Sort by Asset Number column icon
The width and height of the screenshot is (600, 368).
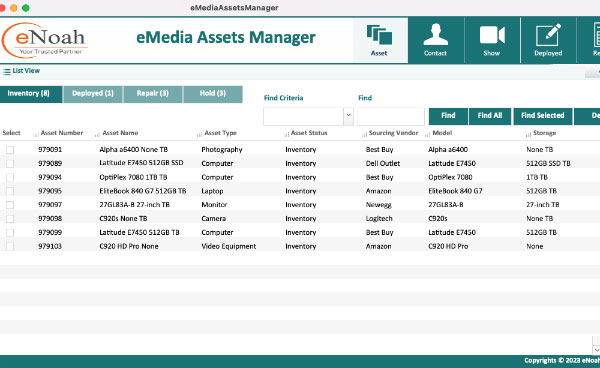click(x=36, y=134)
